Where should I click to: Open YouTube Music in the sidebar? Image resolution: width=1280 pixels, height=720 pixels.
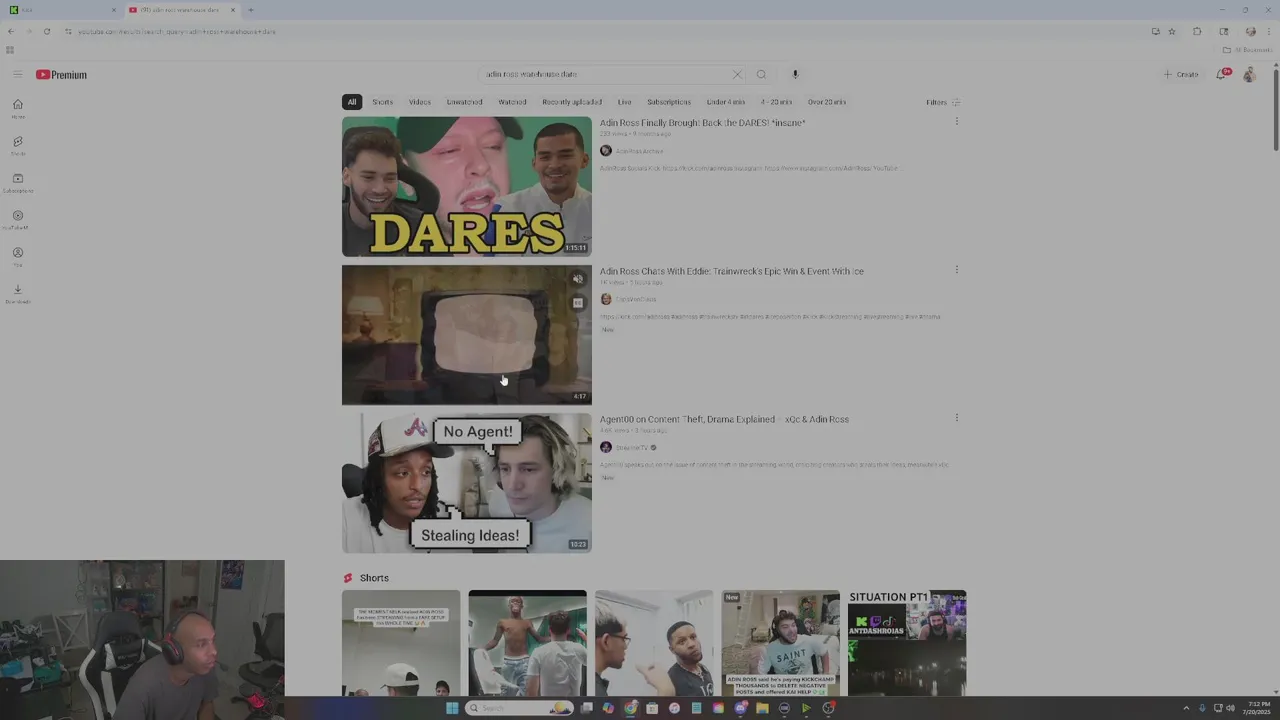17,220
